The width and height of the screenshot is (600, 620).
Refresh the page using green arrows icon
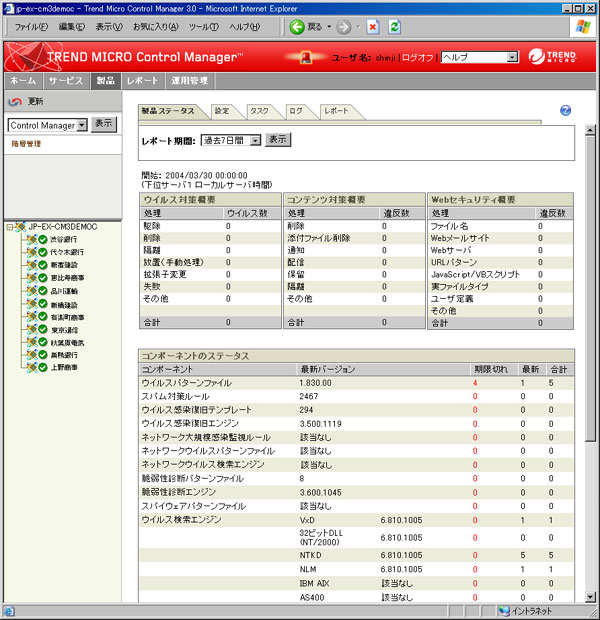click(394, 27)
